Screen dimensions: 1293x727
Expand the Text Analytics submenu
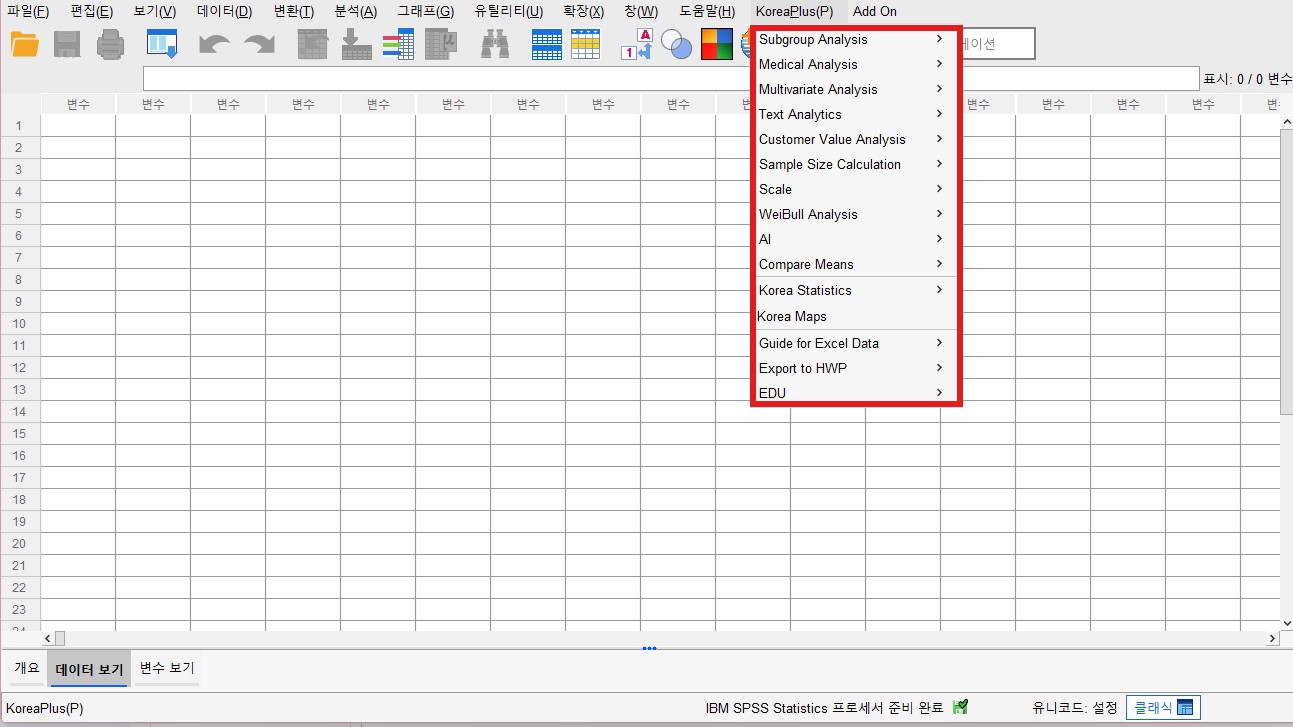coord(854,114)
